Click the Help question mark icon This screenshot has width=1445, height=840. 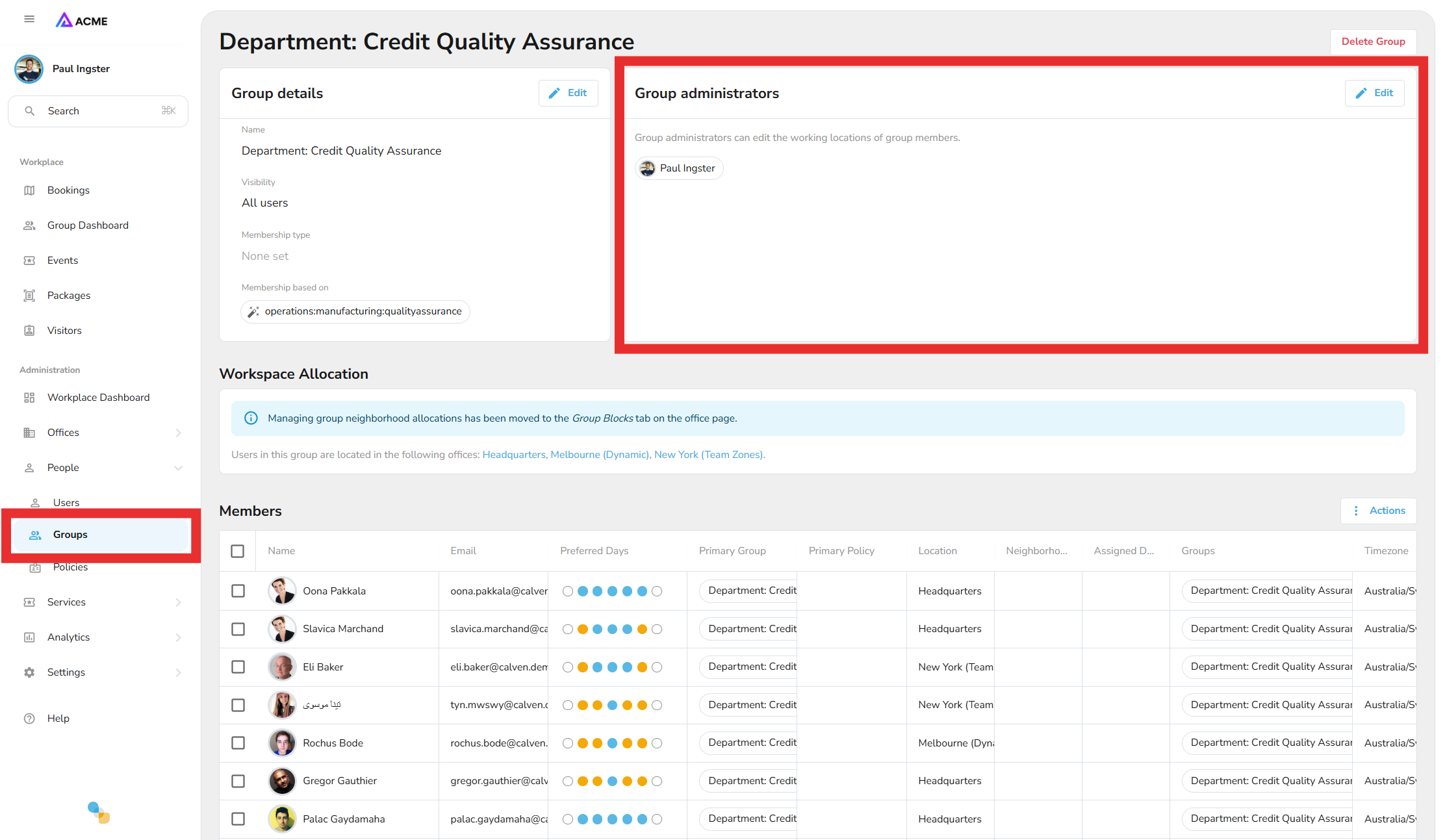[x=29, y=719]
